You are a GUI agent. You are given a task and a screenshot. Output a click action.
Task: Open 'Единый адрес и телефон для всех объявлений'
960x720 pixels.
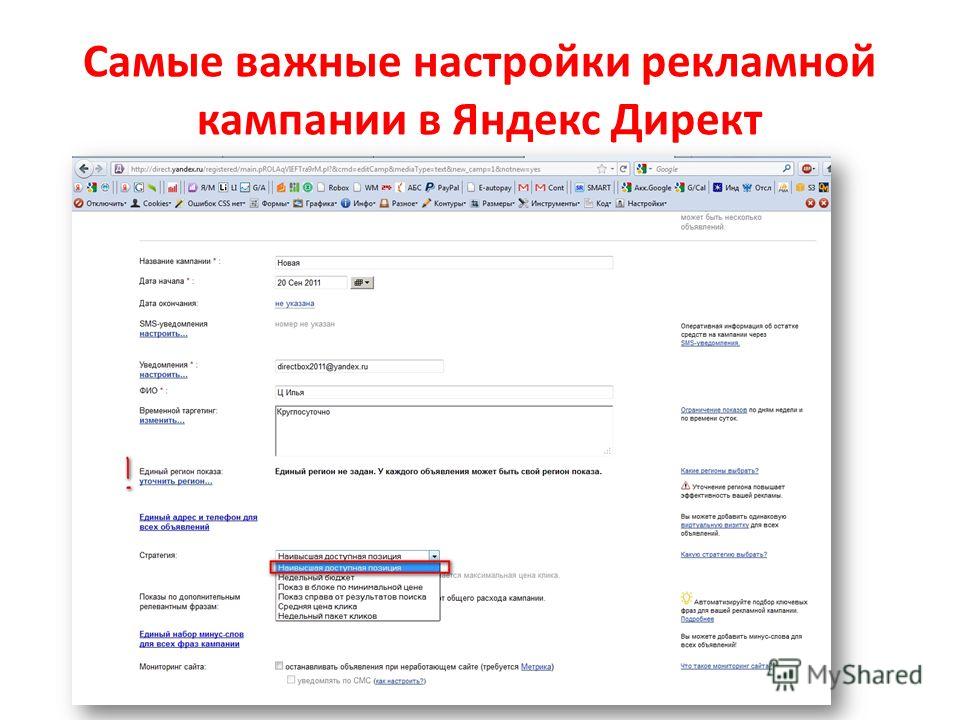pyautogui.click(x=198, y=522)
